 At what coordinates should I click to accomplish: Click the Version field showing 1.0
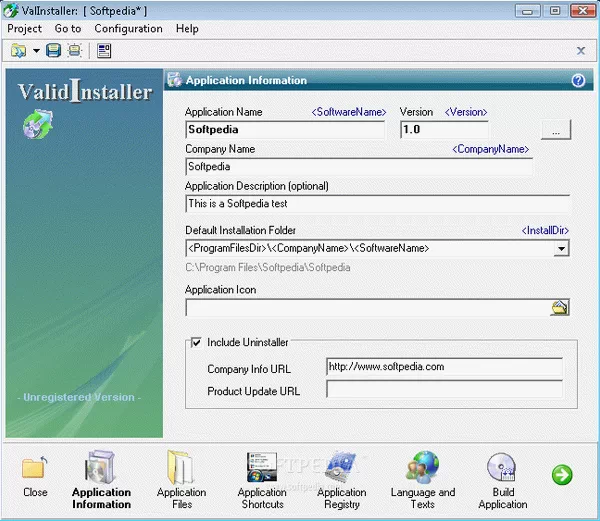pos(444,130)
